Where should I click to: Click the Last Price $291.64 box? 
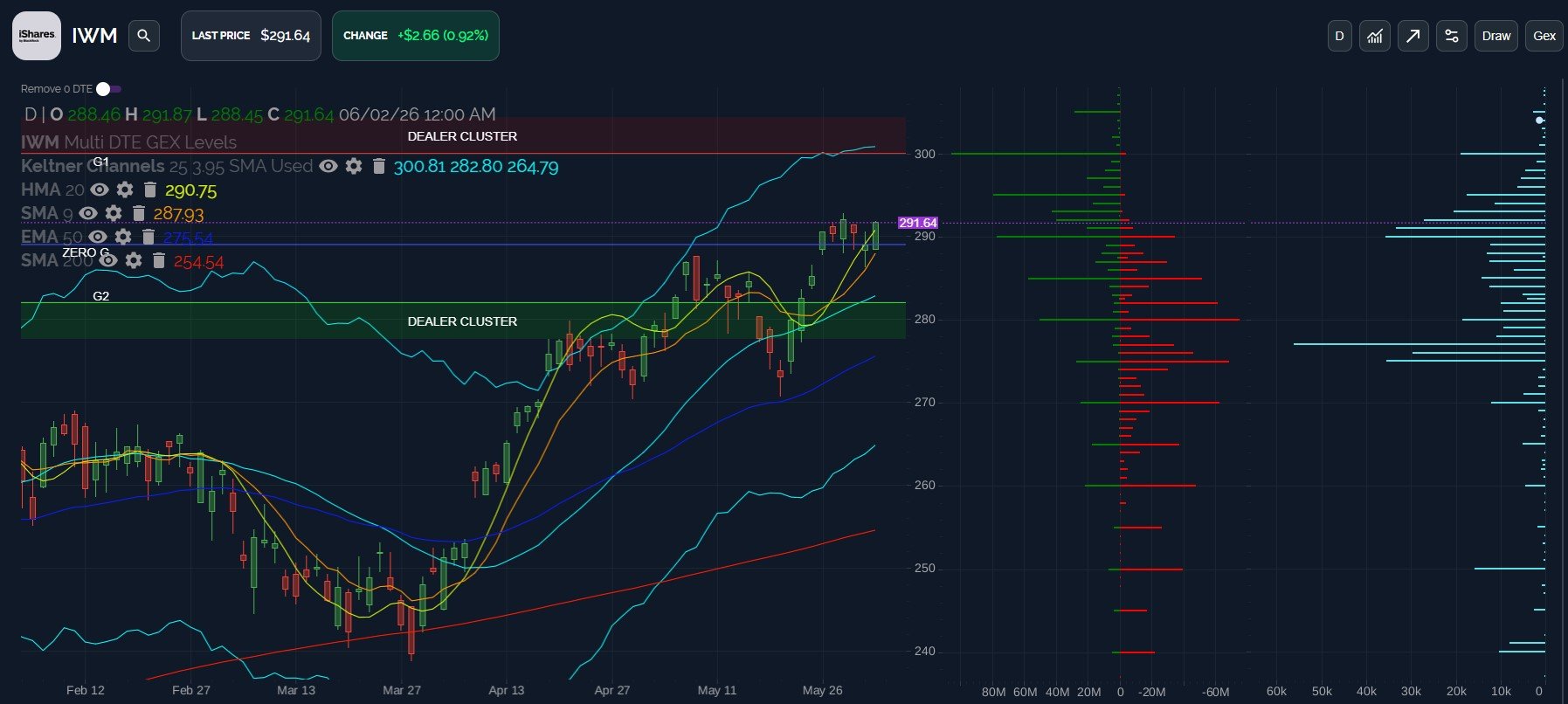(x=251, y=36)
